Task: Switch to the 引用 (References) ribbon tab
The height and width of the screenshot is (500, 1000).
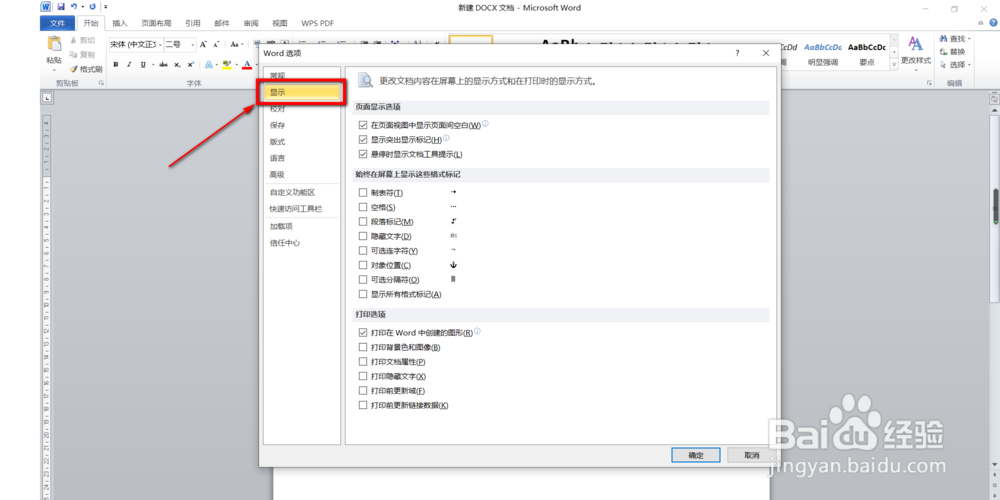Action: pos(193,24)
